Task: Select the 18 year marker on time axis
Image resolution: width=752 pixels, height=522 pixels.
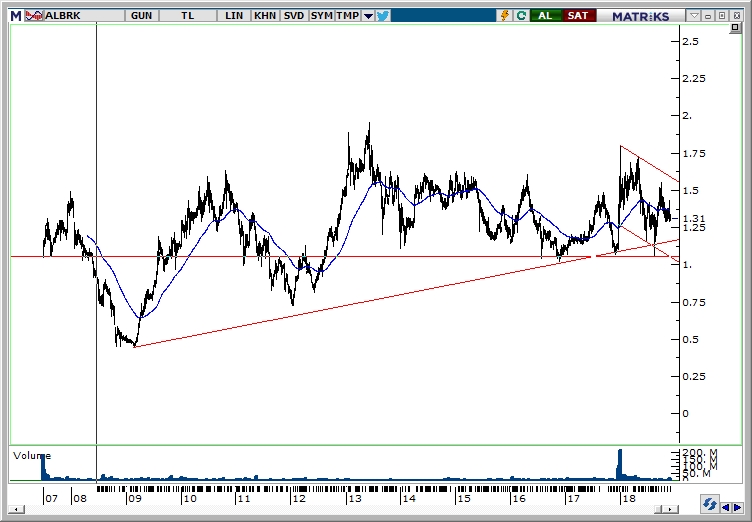Action: [629, 498]
